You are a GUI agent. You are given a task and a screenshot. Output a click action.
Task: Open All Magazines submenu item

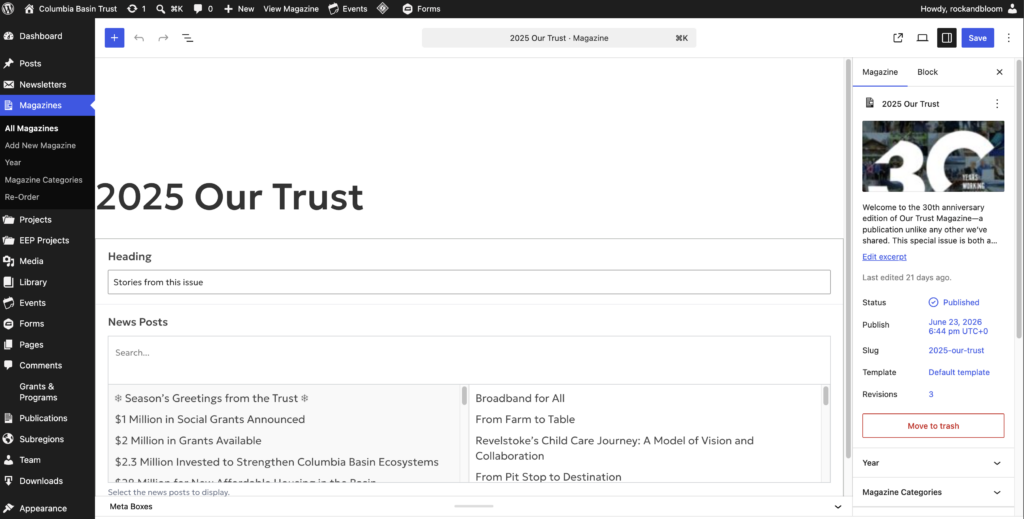31,129
